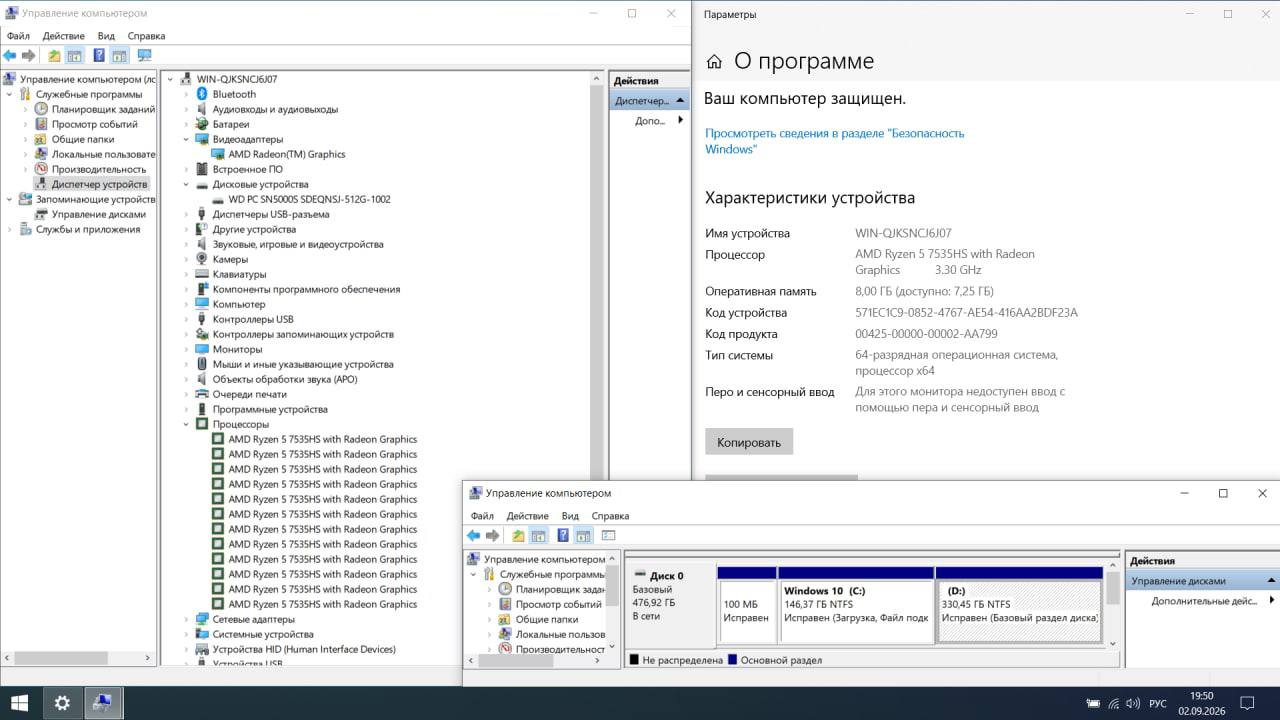Click the Диск 0 disk header
1280x720 pixels.
click(671, 606)
